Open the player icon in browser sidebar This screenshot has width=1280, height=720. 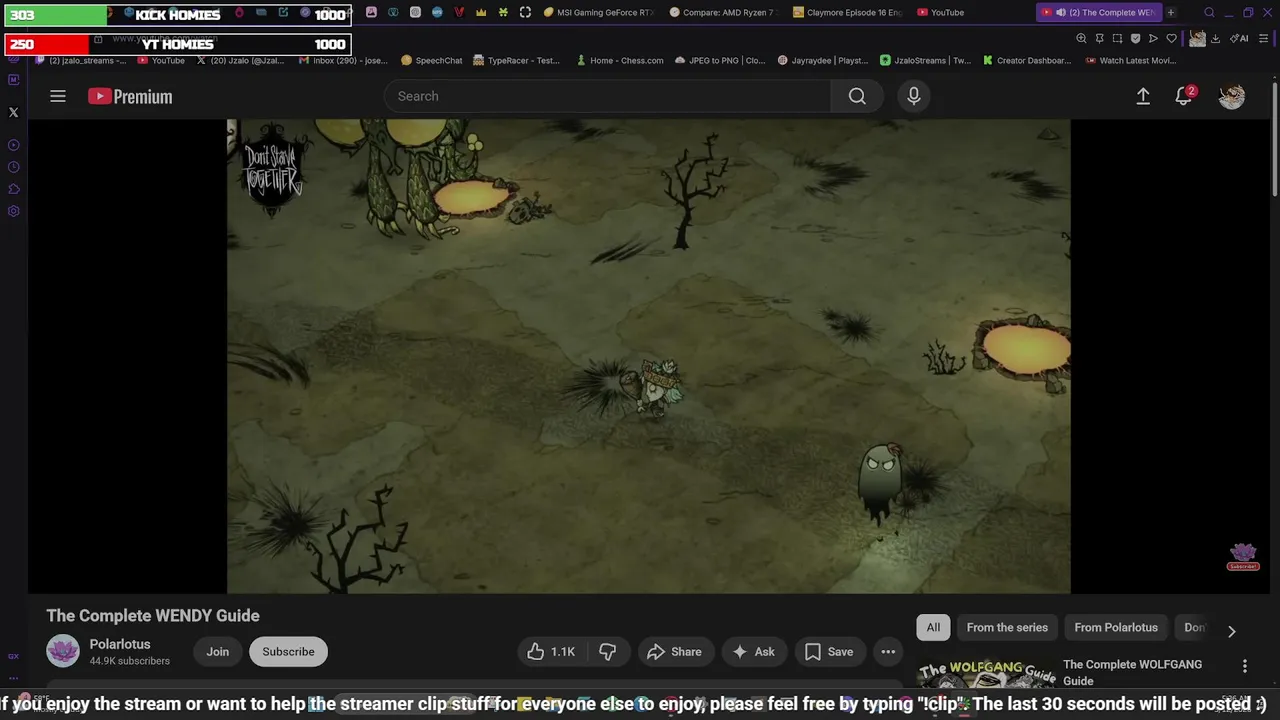13,146
